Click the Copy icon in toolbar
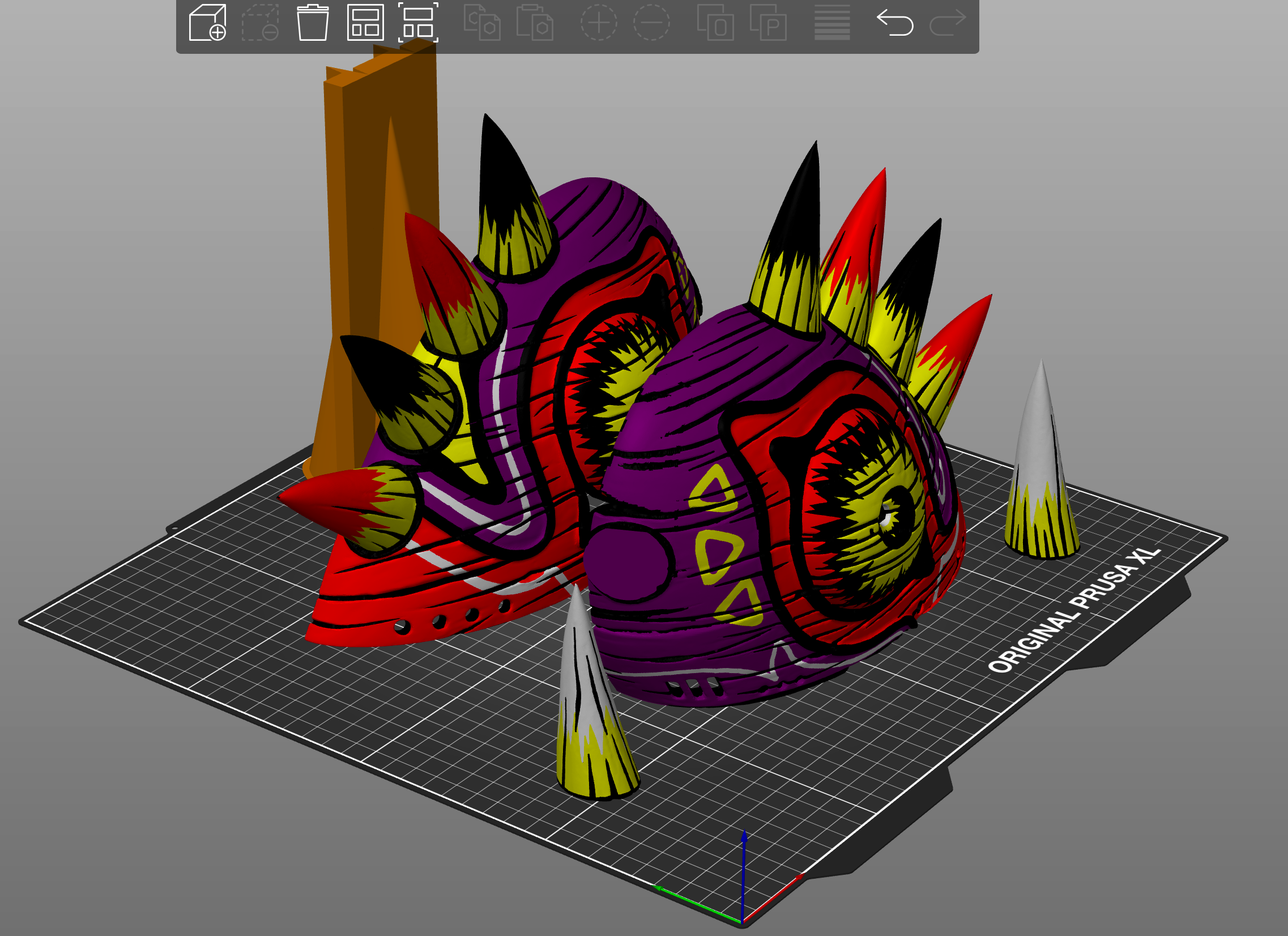1288x936 pixels. pyautogui.click(x=482, y=23)
